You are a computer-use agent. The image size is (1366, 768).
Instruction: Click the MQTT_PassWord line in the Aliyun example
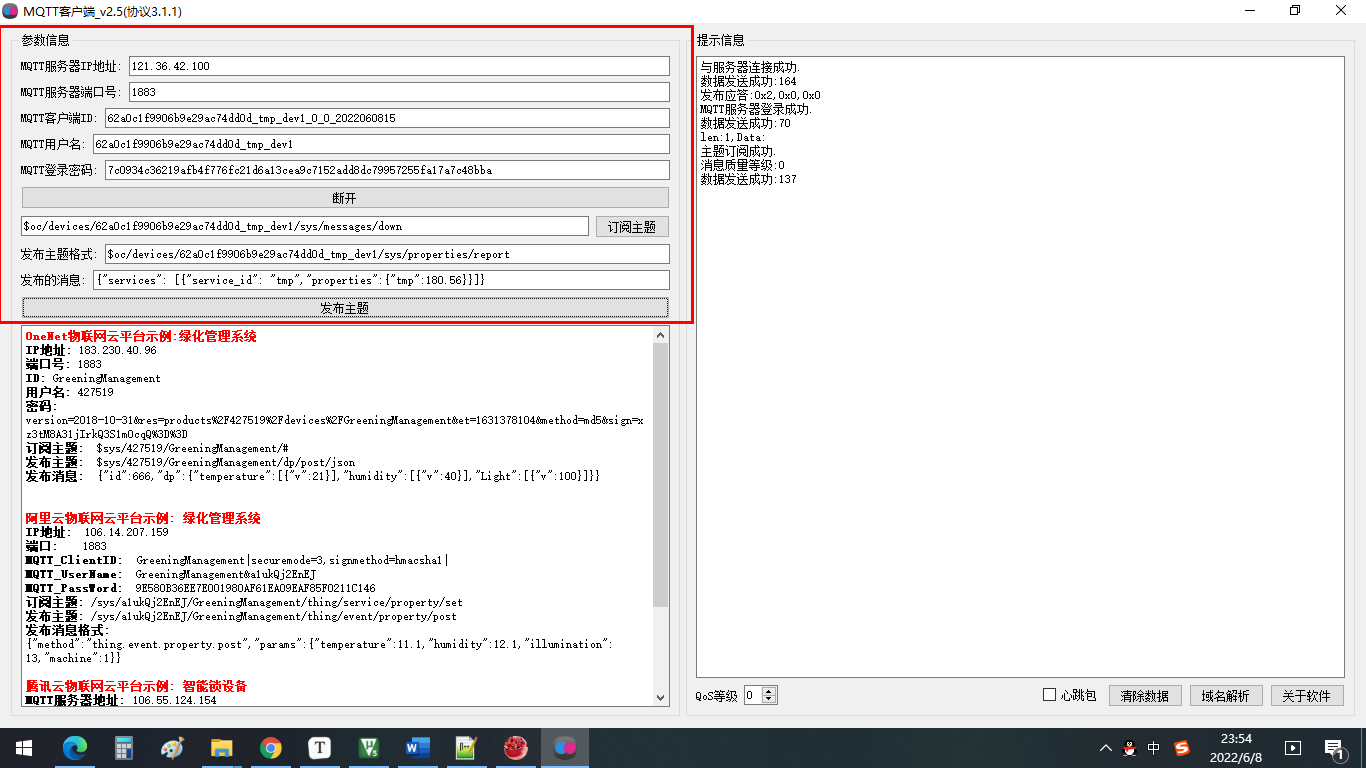pos(200,588)
